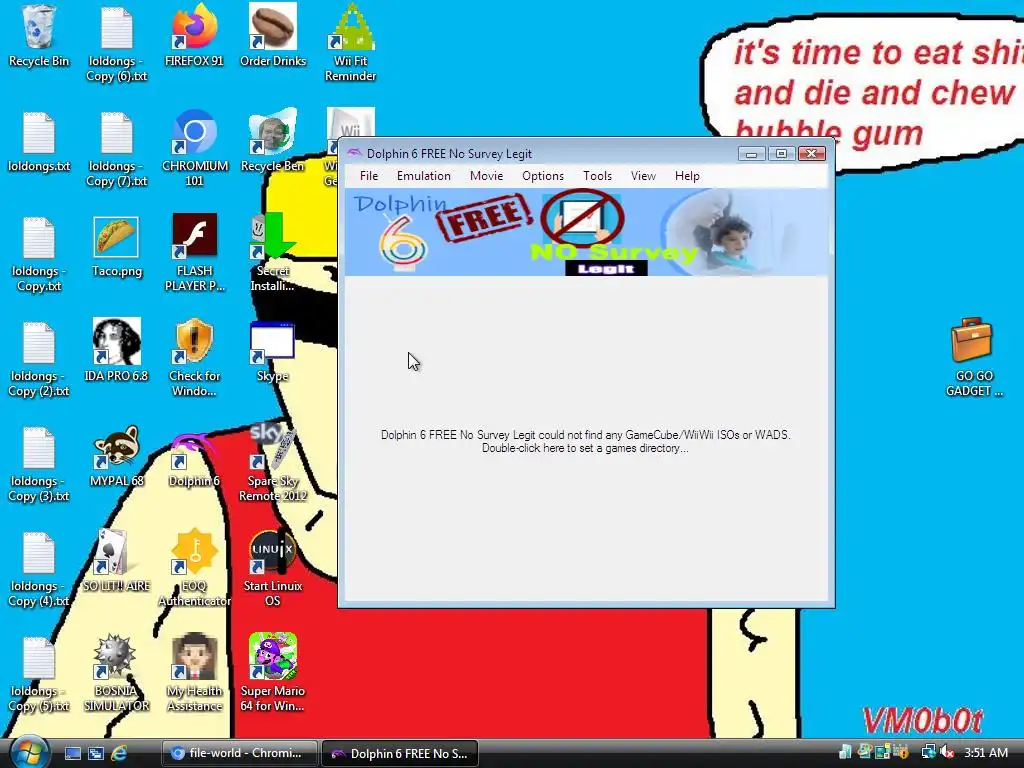1024x768 pixels.
Task: Click Switch between windows quick launch icon
Action: pos(96,753)
